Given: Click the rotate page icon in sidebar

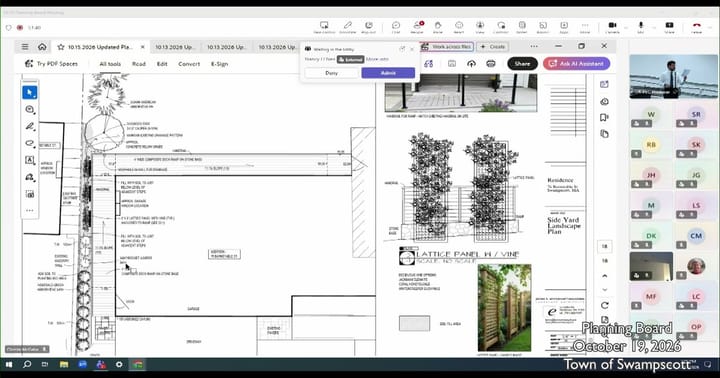Looking at the screenshot, I should 605,305.
